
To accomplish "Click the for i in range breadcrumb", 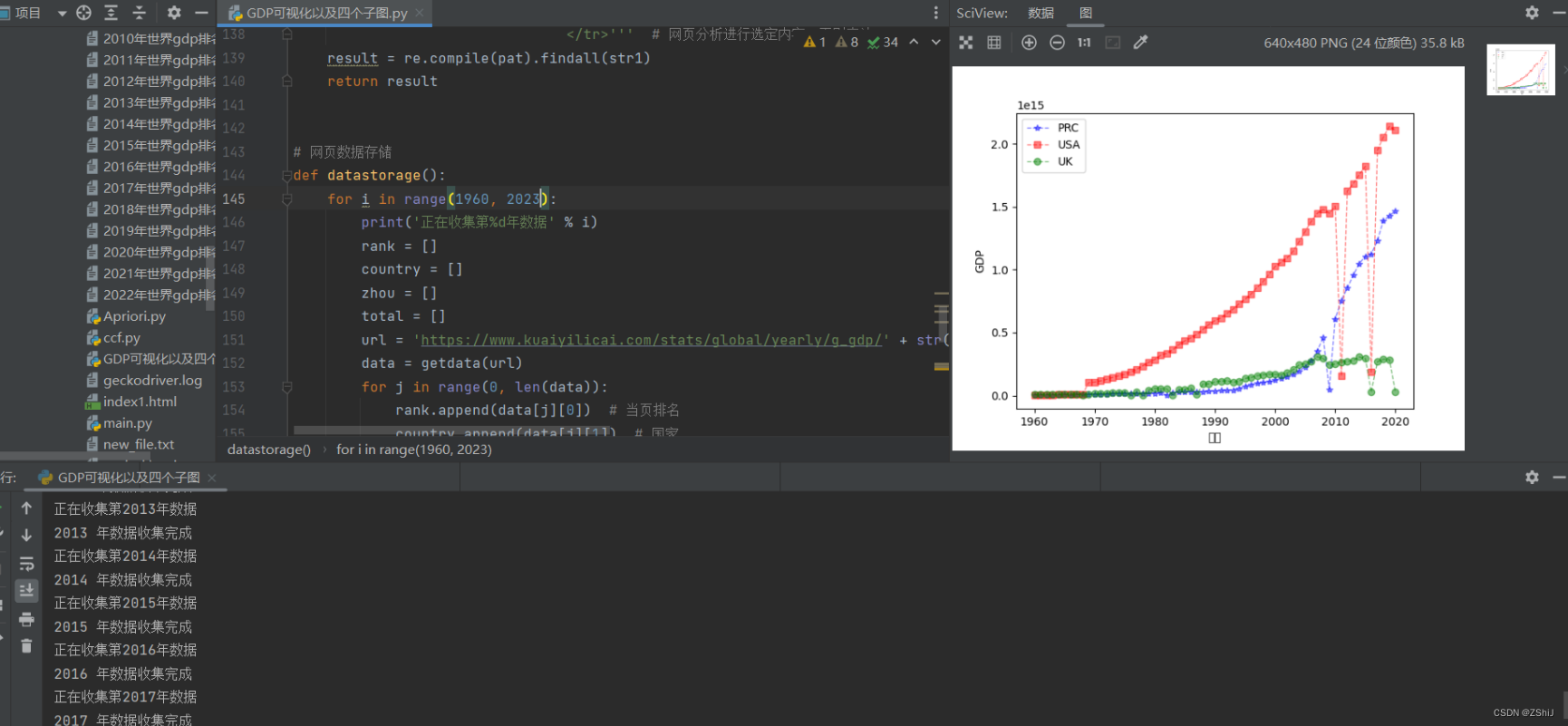I will [413, 449].
